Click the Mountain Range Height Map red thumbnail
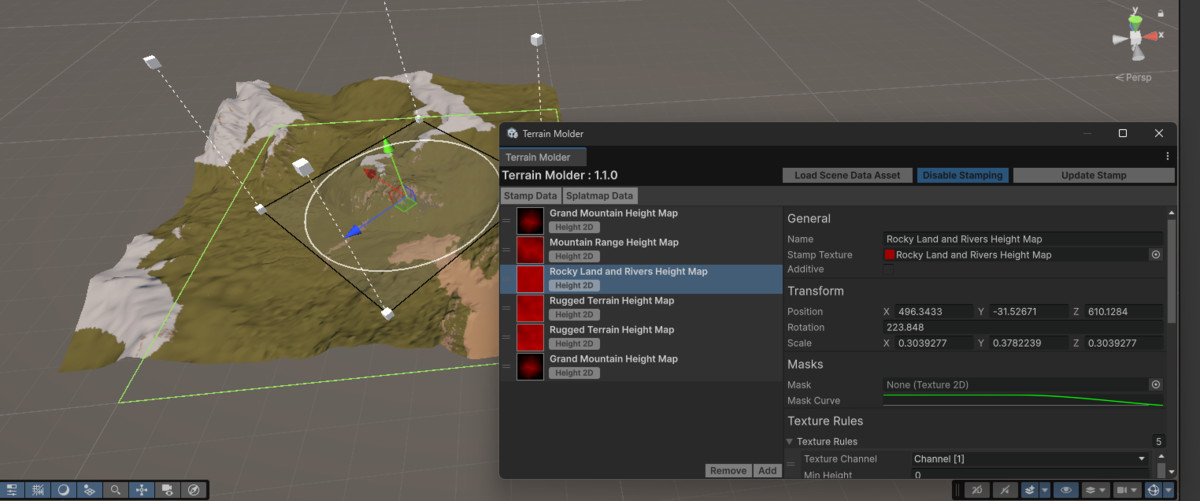 pos(531,250)
